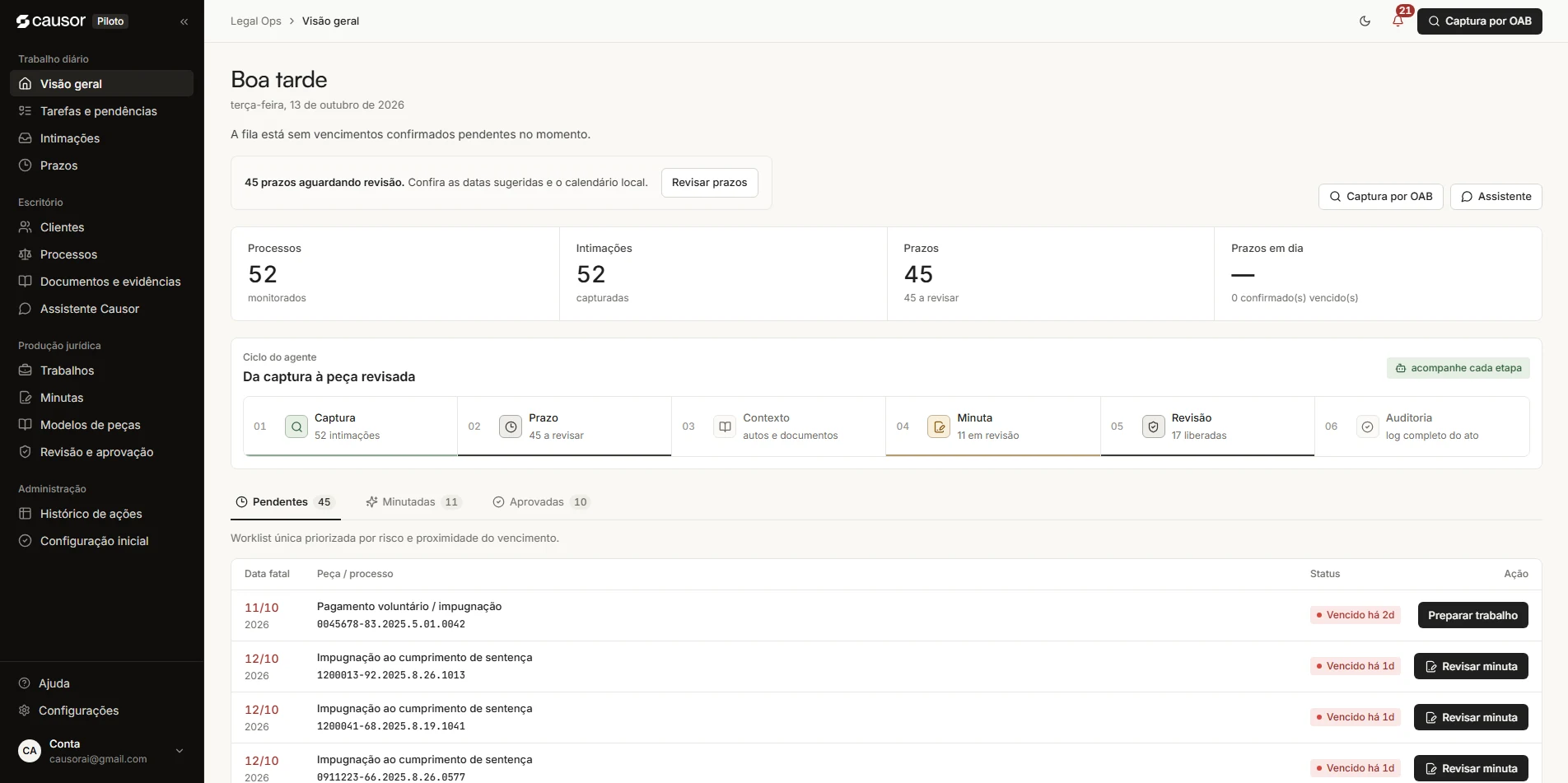Open Minutas edit icon in sidebar
Image resolution: width=1568 pixels, height=783 pixels.
coord(26,397)
